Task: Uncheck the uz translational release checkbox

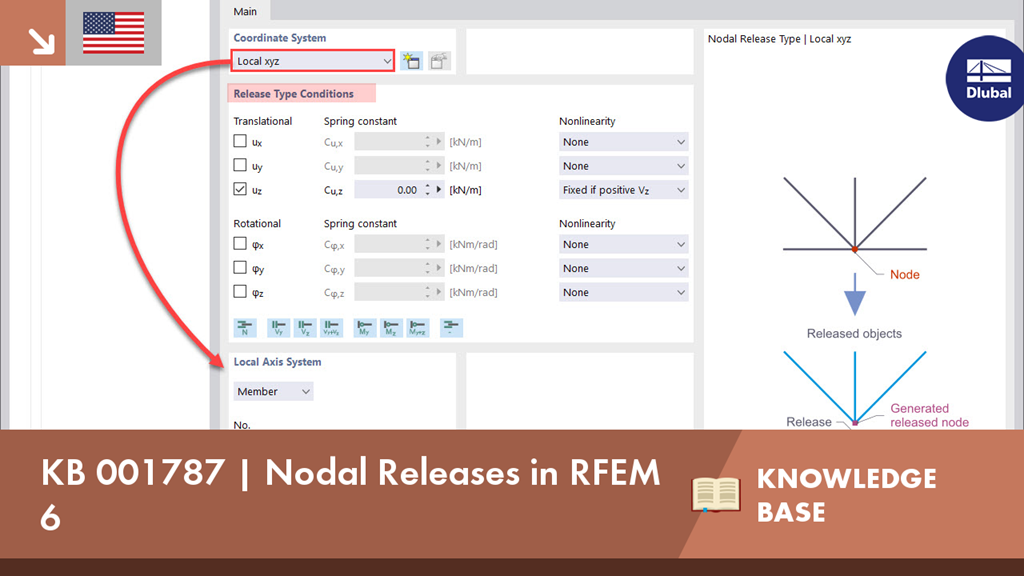Action: 240,189
